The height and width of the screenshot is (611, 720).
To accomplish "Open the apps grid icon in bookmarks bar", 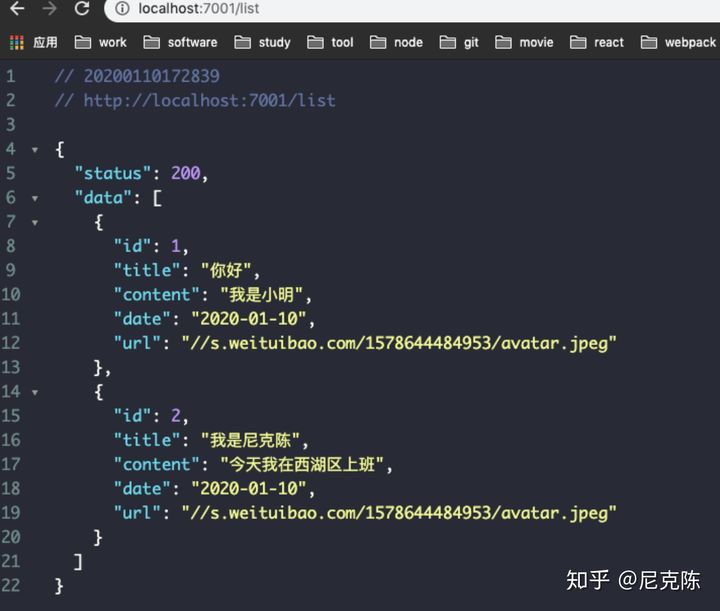I will (x=17, y=43).
